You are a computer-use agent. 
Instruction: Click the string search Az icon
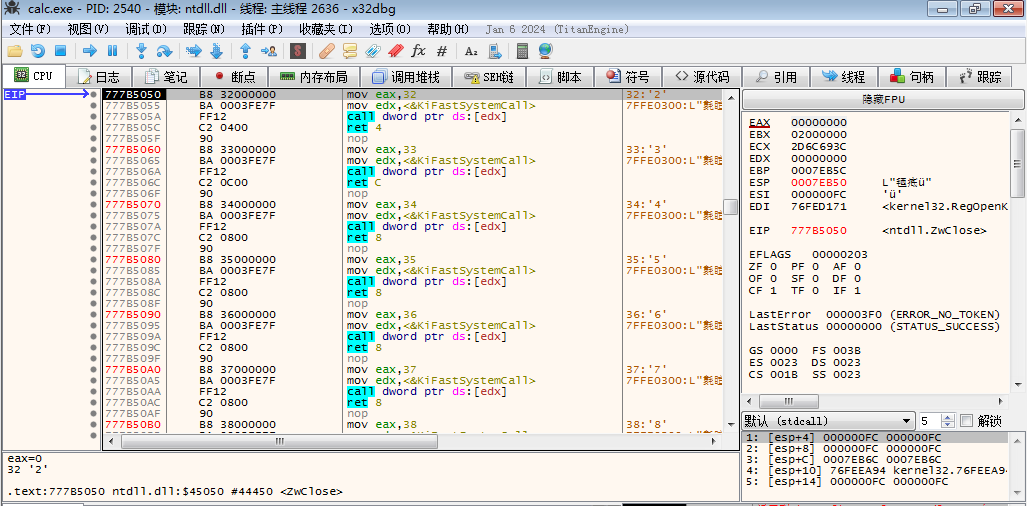[x=471, y=50]
